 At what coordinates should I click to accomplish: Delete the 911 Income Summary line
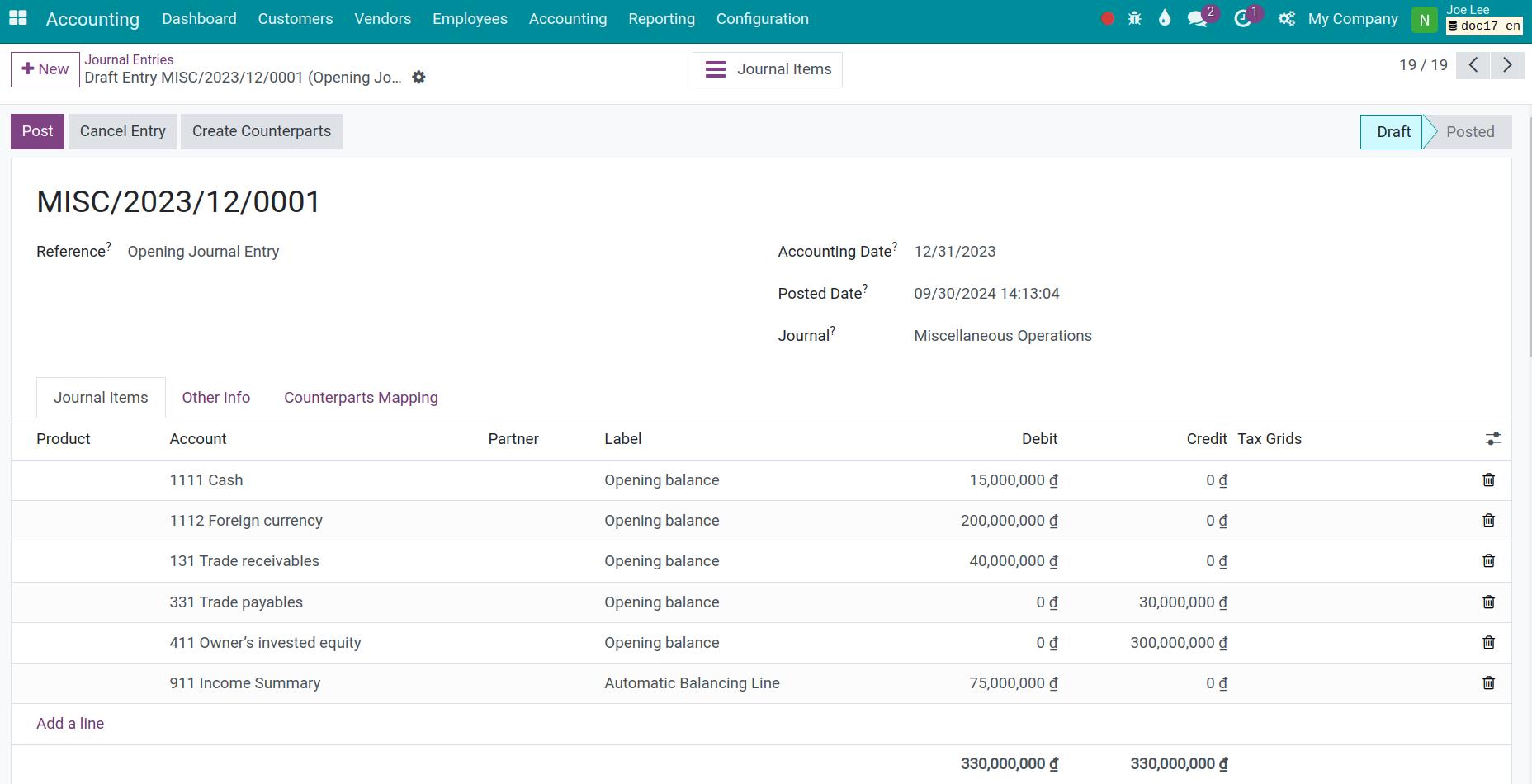point(1488,683)
